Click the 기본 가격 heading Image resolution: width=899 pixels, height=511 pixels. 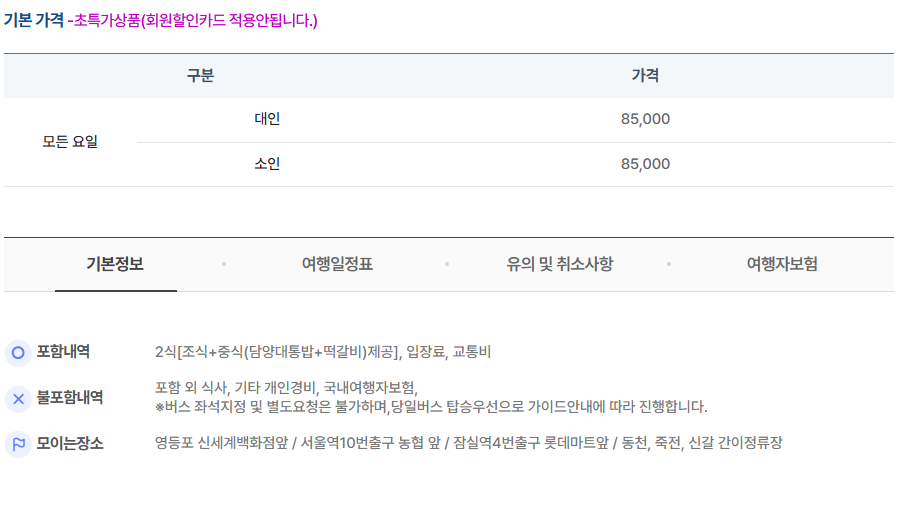34,20
